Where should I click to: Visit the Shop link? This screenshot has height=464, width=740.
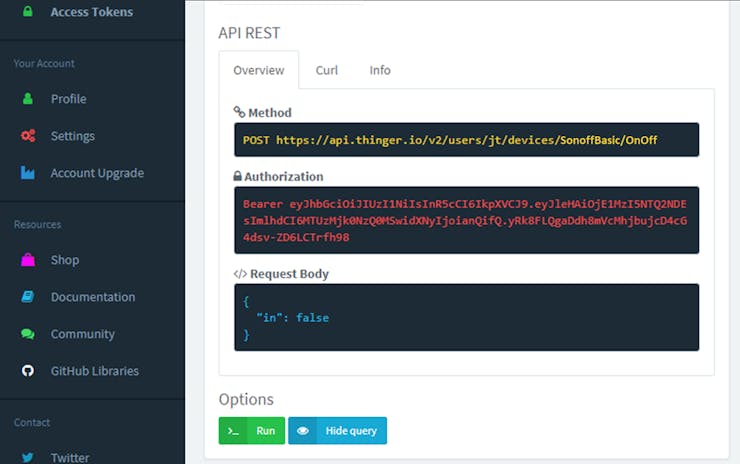(65, 260)
